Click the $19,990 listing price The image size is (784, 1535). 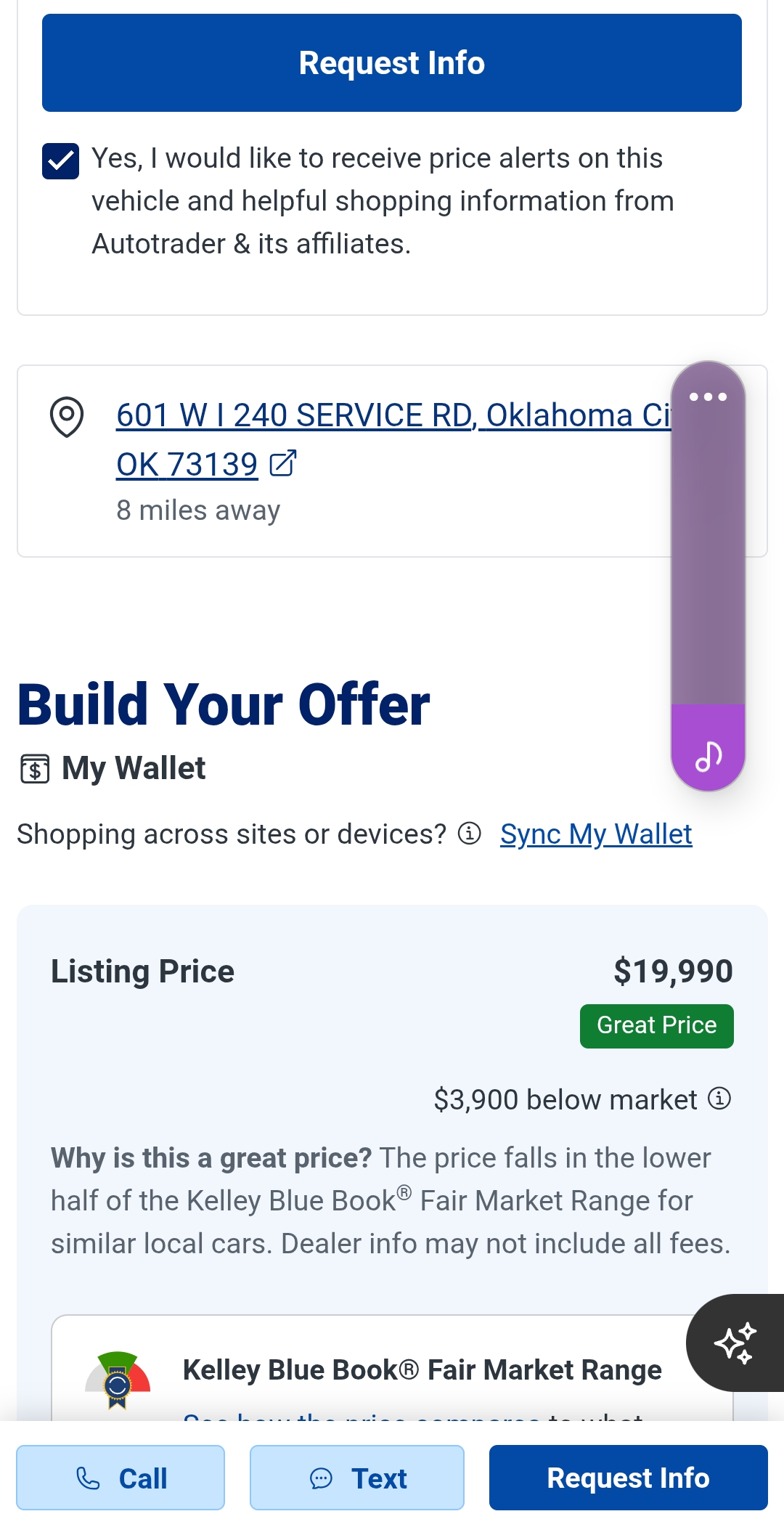(x=673, y=971)
